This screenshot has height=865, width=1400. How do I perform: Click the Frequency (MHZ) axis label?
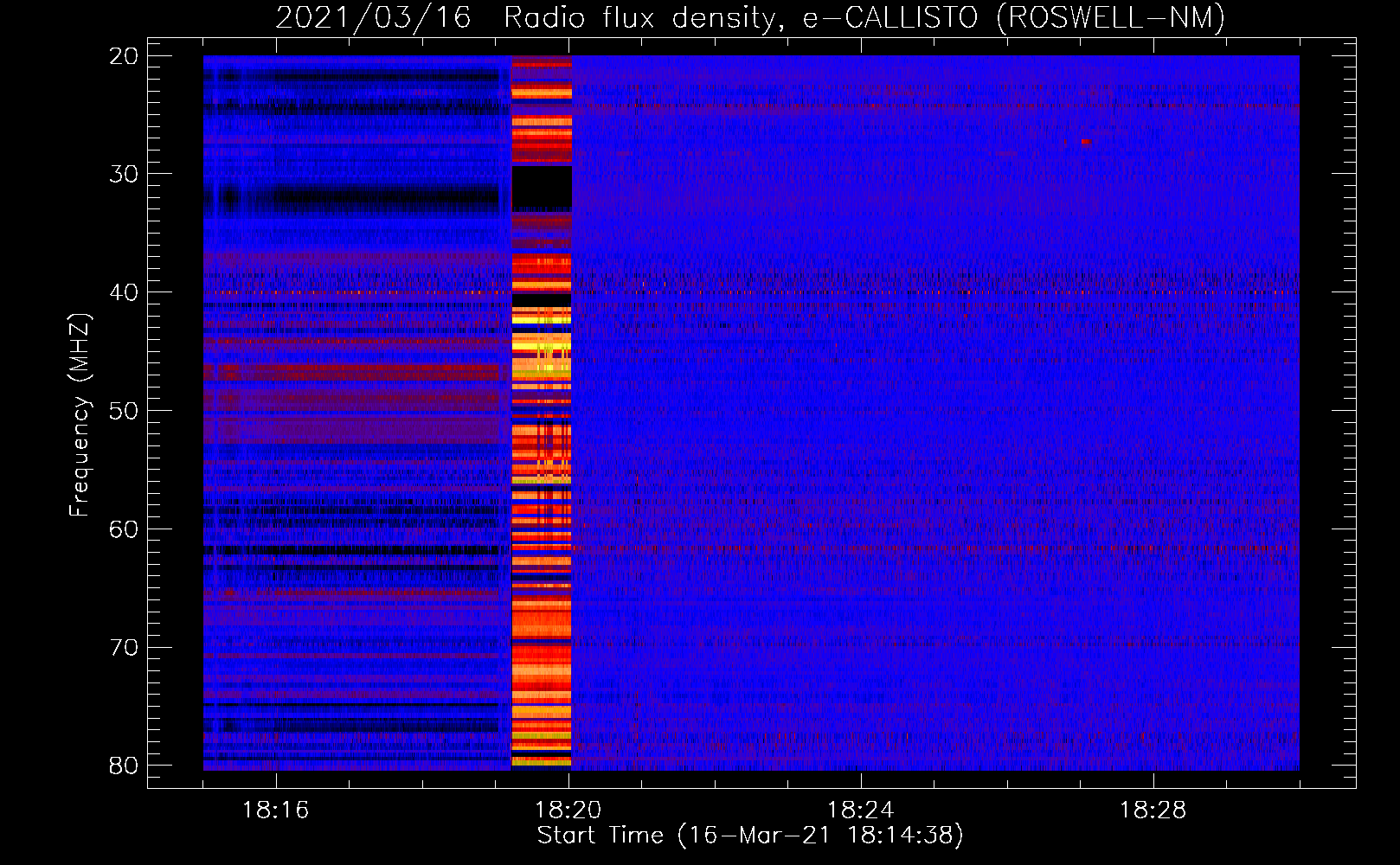pos(79,414)
